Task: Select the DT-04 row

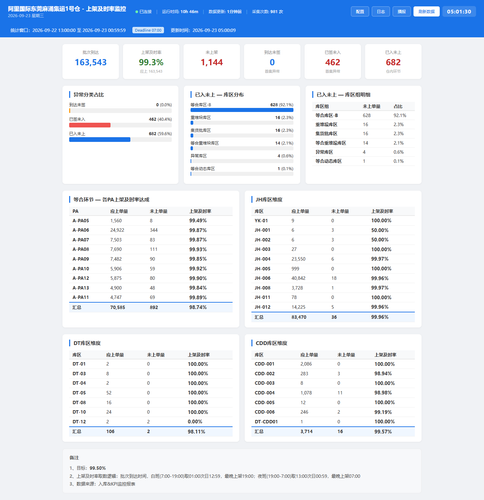Action: (151, 383)
